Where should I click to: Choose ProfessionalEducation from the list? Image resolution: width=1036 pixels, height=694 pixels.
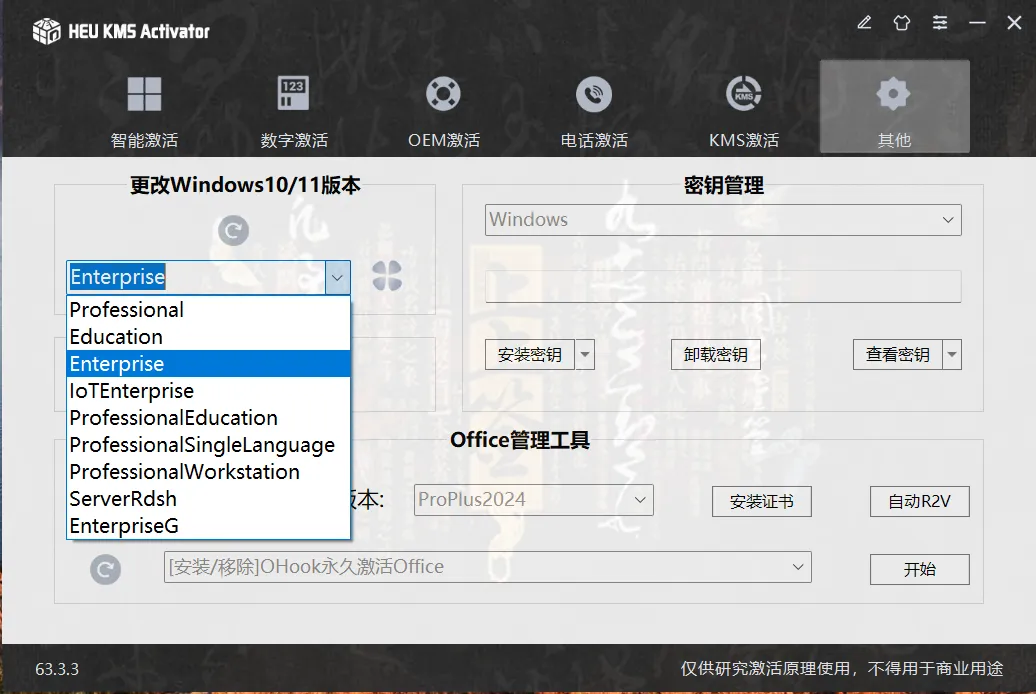(208, 418)
